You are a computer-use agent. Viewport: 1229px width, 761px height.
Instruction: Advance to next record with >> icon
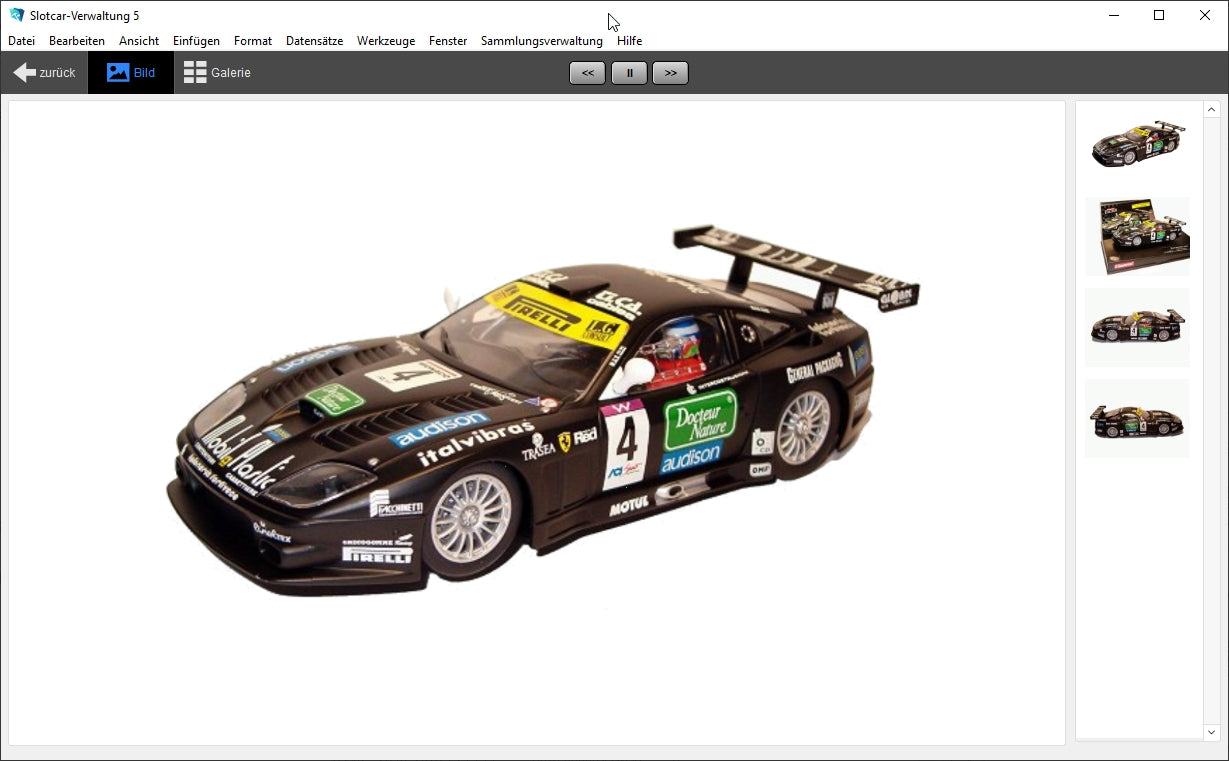pos(670,72)
